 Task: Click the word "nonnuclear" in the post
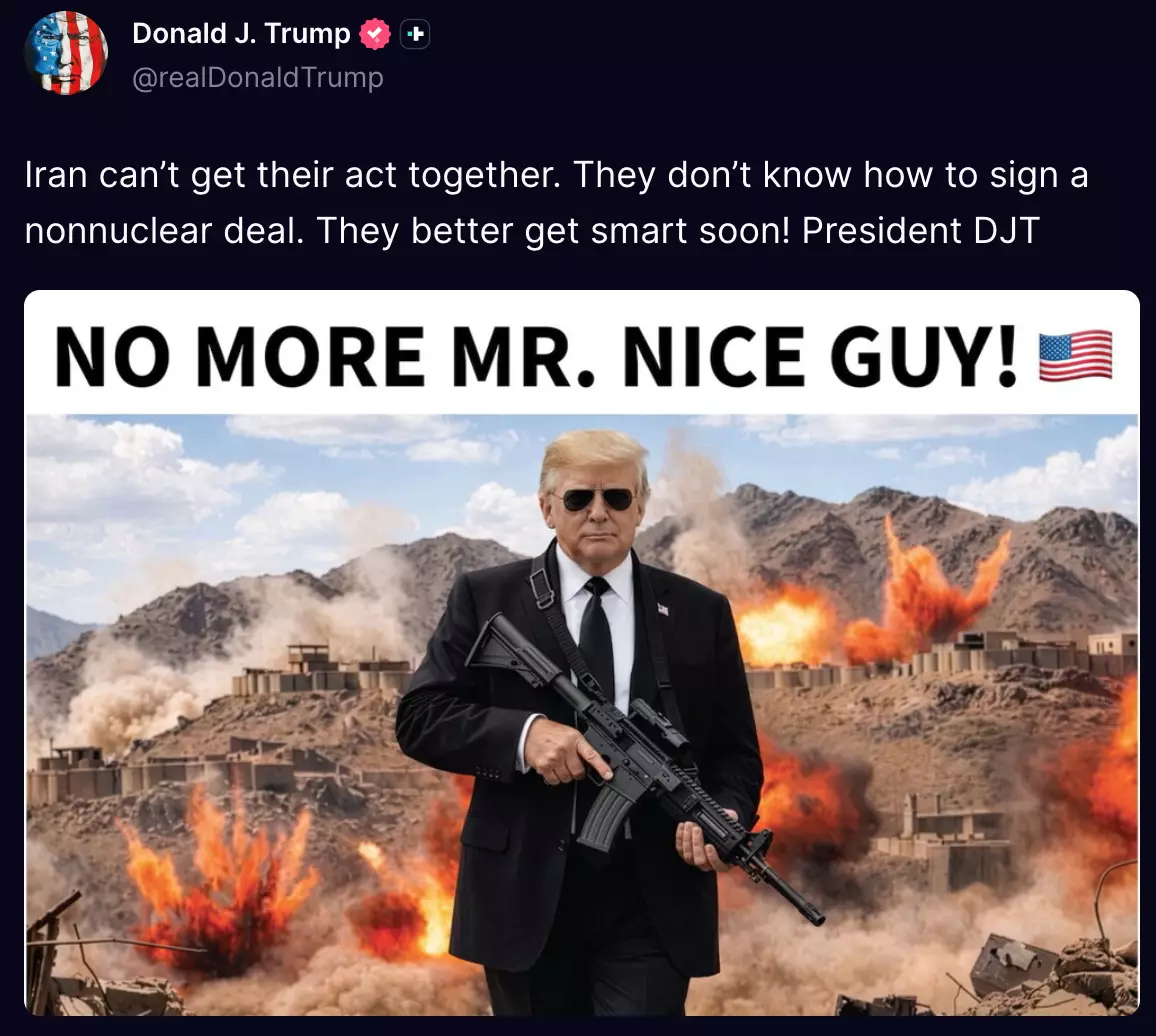pos(118,231)
